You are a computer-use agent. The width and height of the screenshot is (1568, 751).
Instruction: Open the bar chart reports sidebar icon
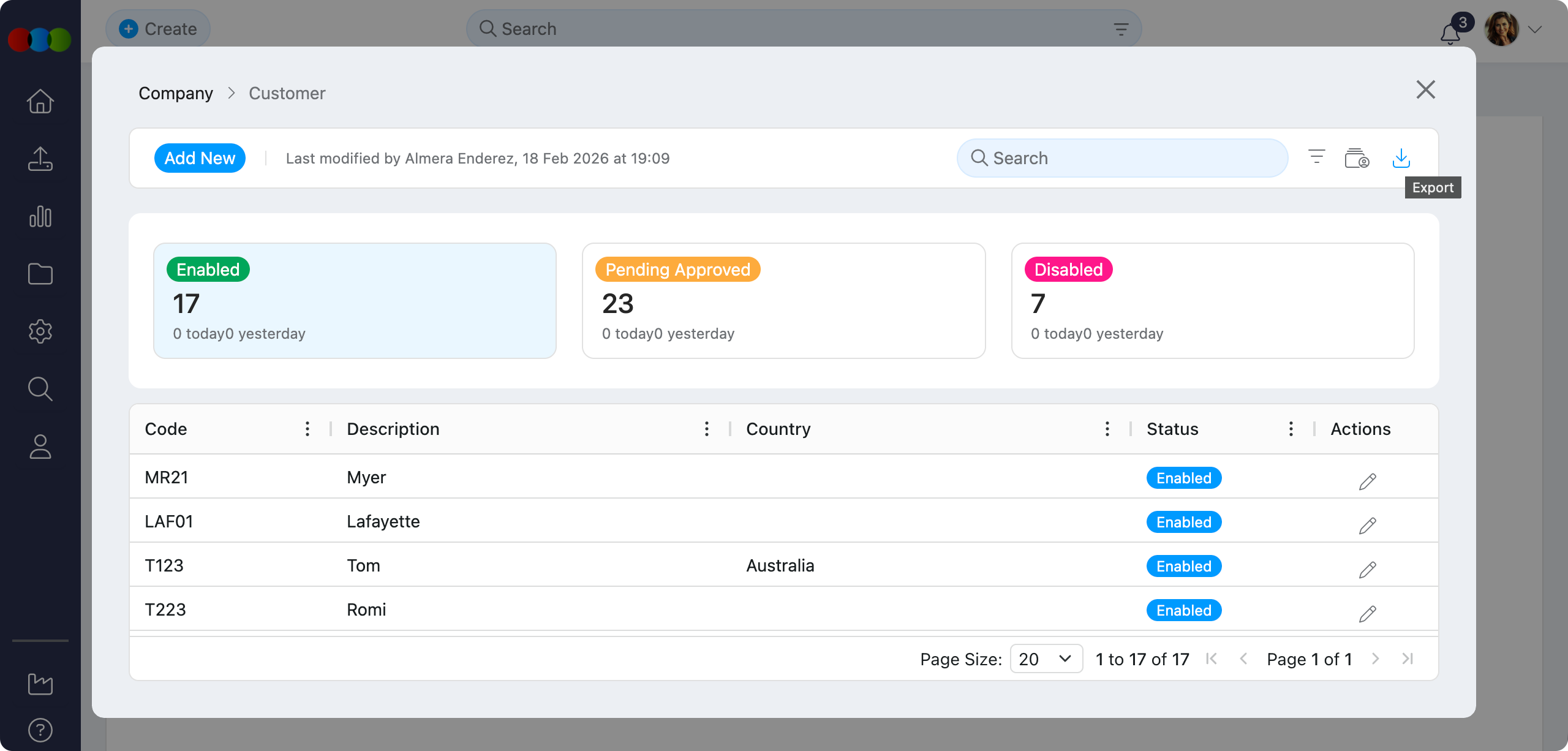point(40,216)
